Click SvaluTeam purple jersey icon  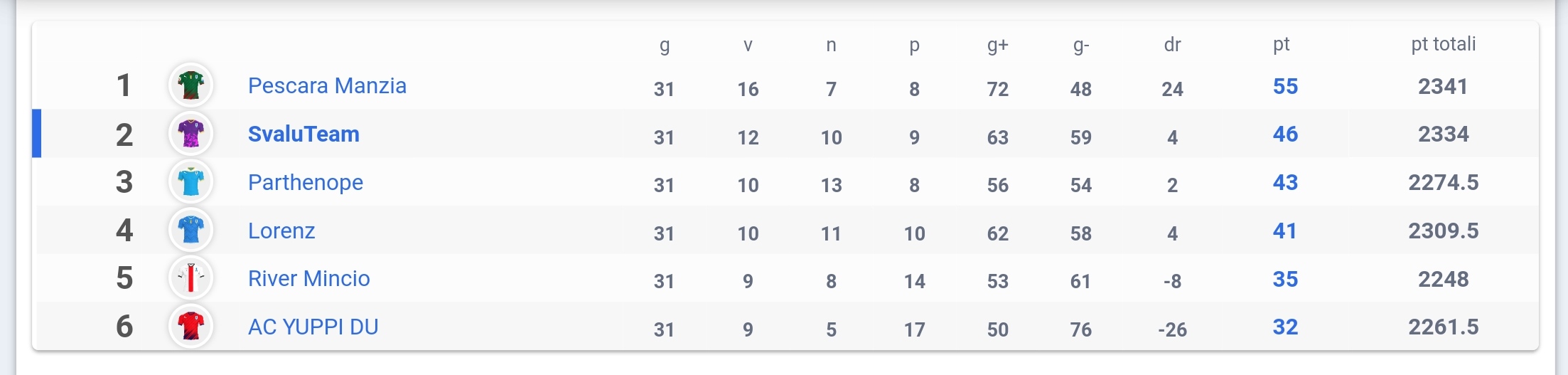tap(190, 134)
